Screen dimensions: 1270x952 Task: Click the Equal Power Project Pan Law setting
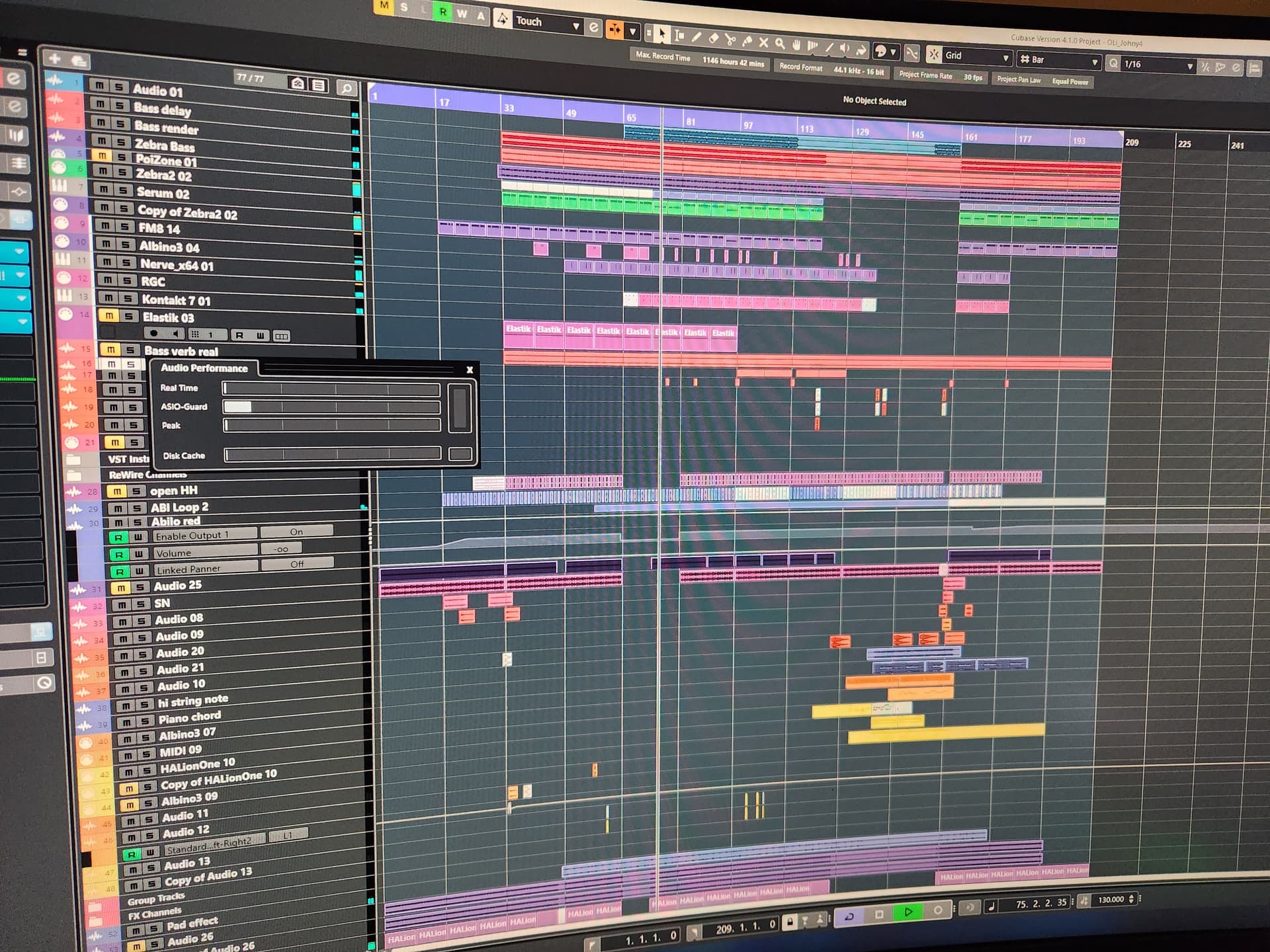click(1071, 81)
